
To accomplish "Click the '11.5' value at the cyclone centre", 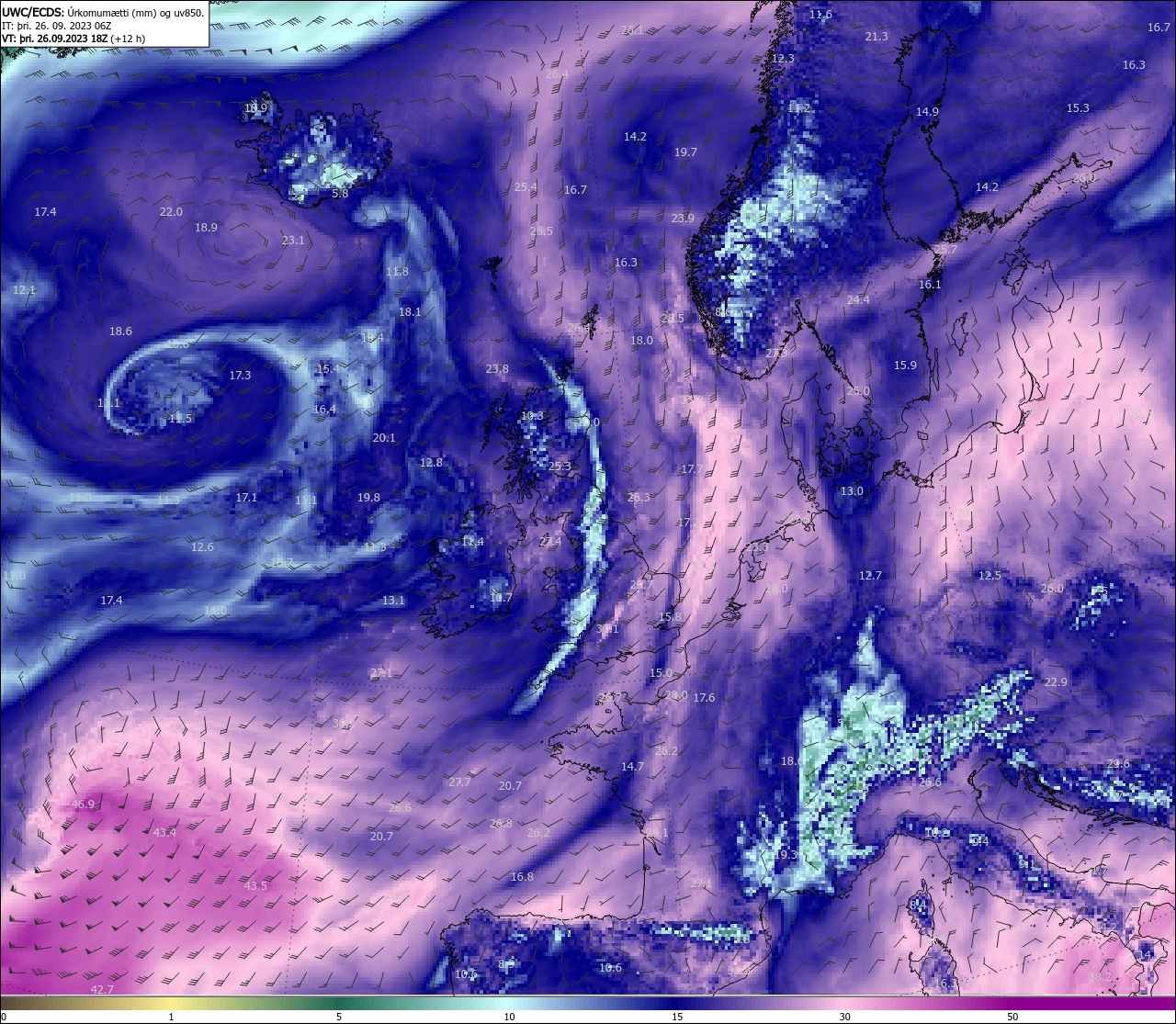I will click(180, 419).
